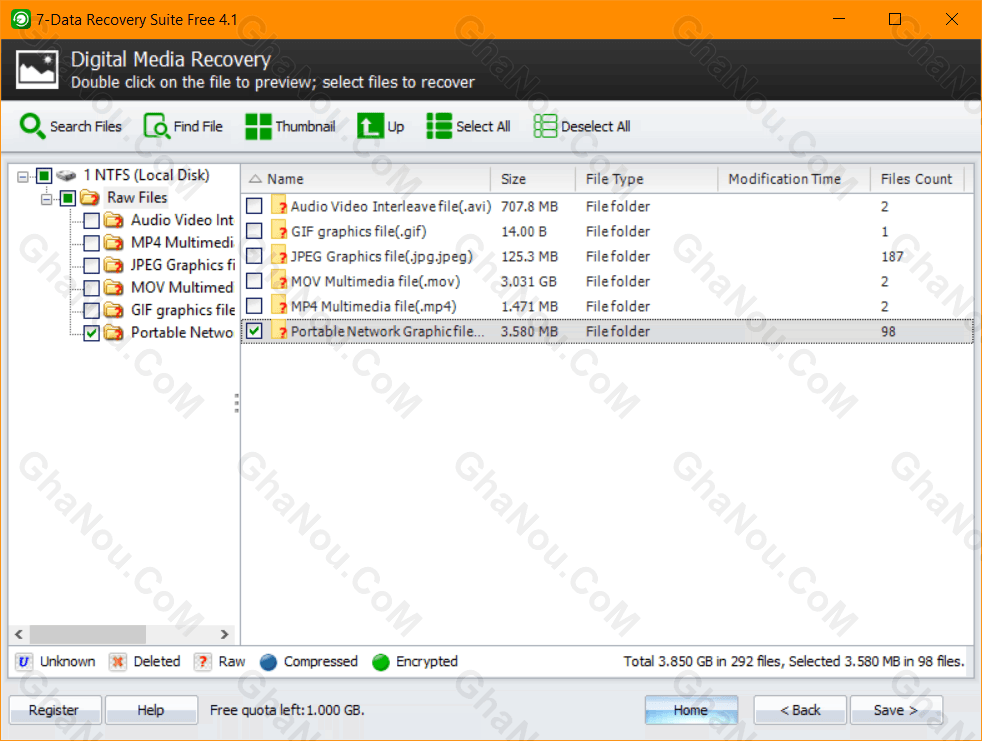Check the MOV Multimedia file(.mov) list checkbox
This screenshot has width=982, height=741.
pyautogui.click(x=254, y=281)
